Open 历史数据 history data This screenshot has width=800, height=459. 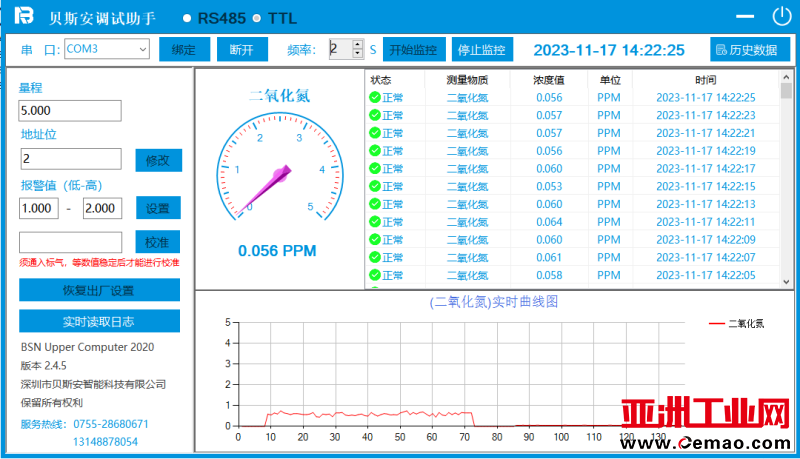[x=749, y=49]
